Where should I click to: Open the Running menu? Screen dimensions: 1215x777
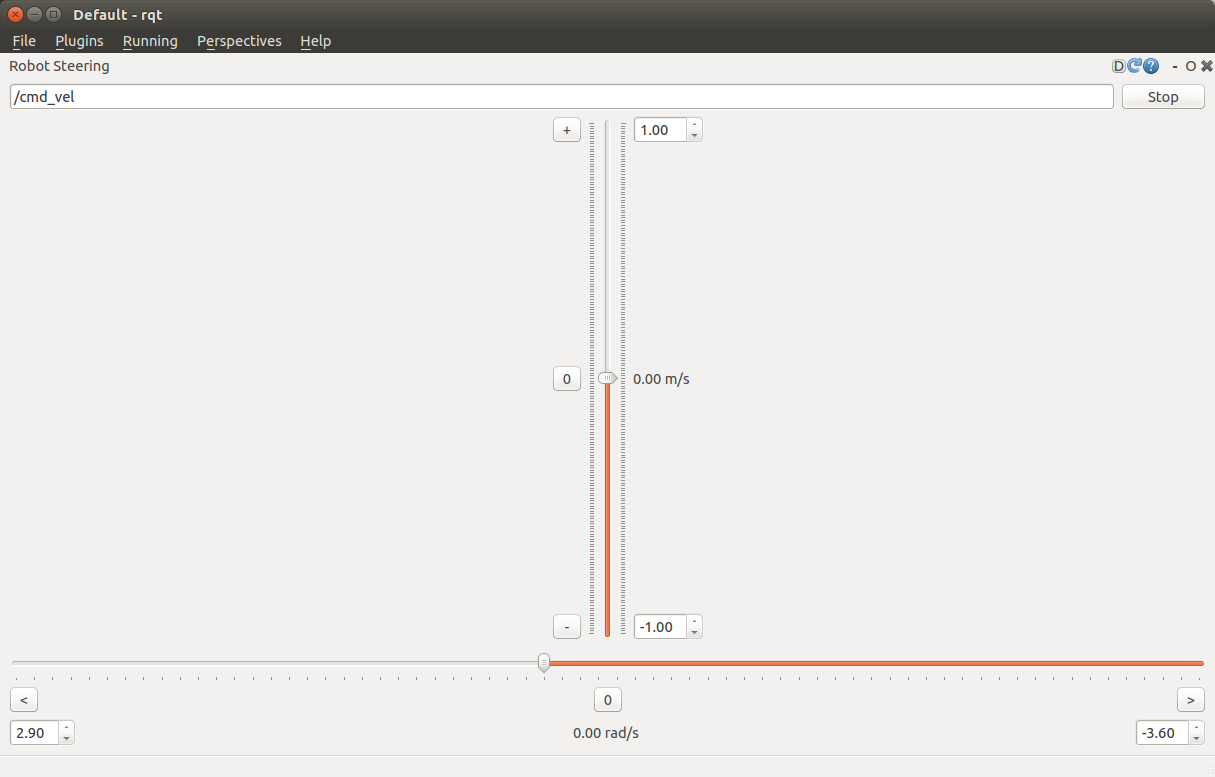pyautogui.click(x=150, y=41)
